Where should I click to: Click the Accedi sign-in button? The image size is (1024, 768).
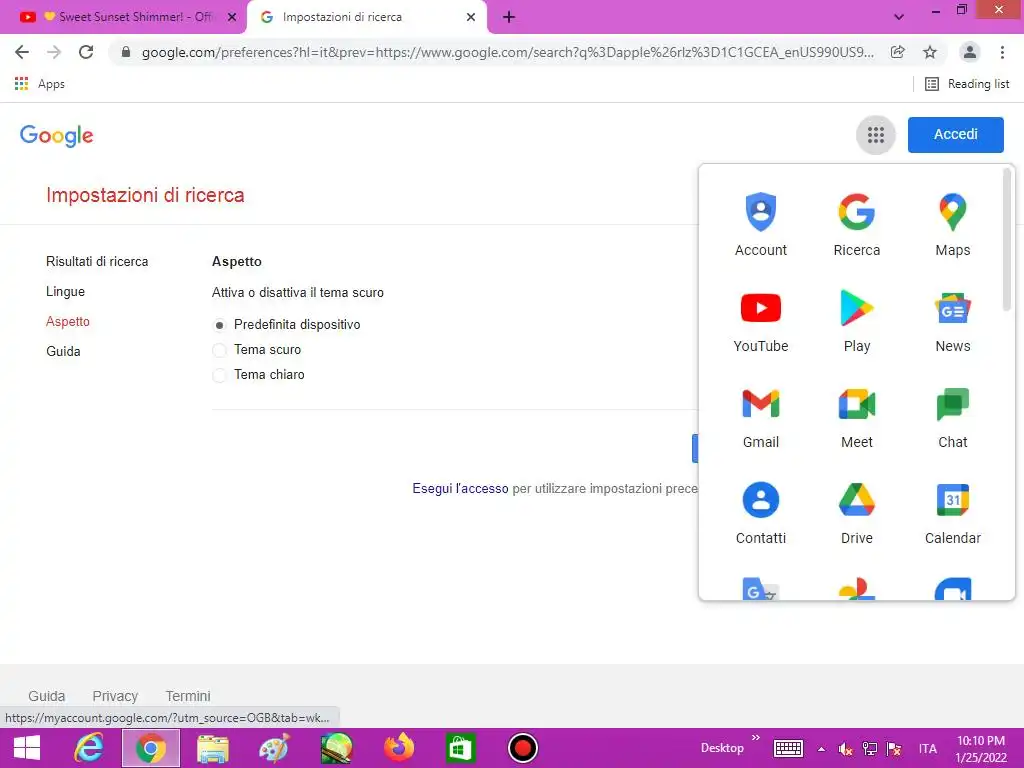click(955, 135)
